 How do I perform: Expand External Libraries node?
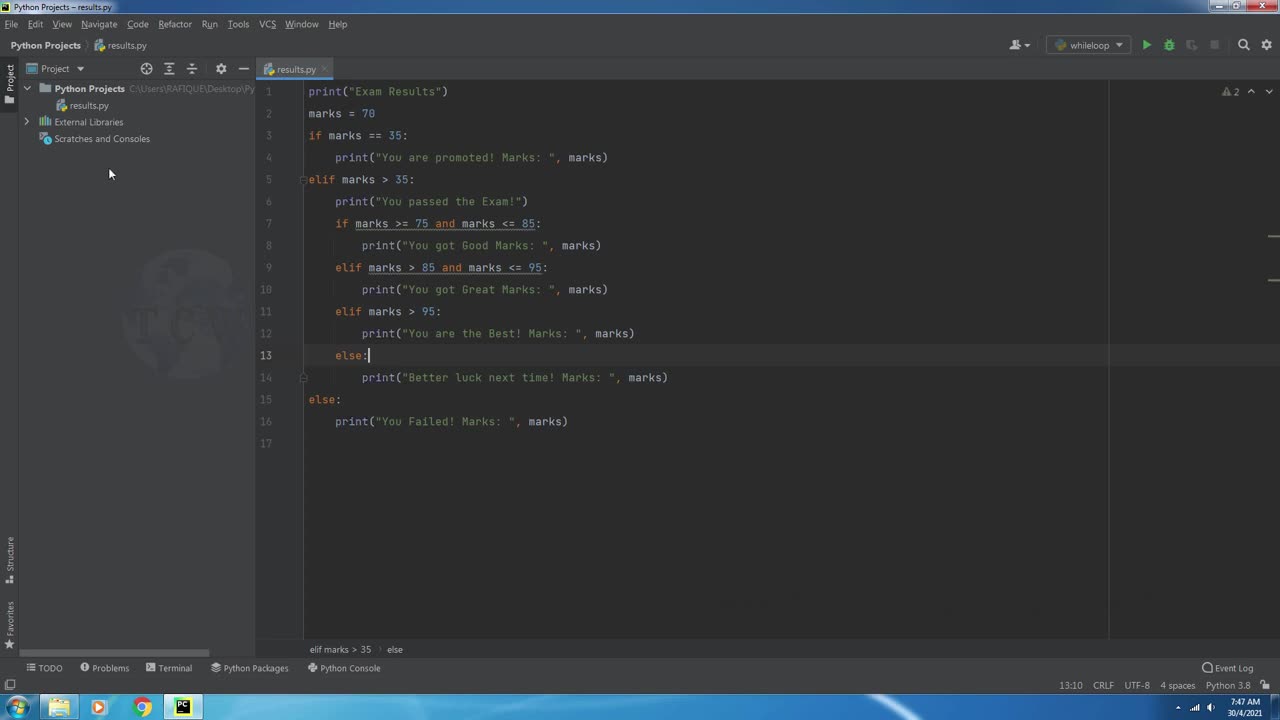coord(27,122)
